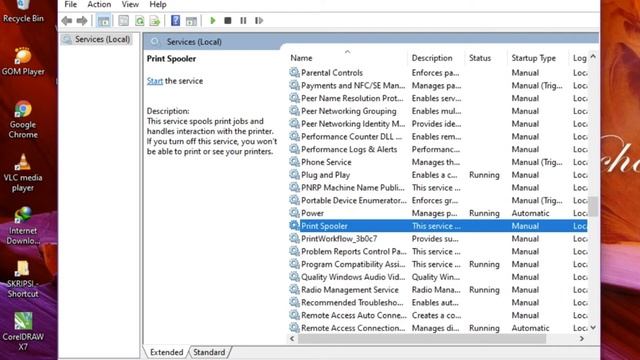Screen dimensions: 640x360
Task: Select the Print Spooler service row
Action: pos(438,226)
